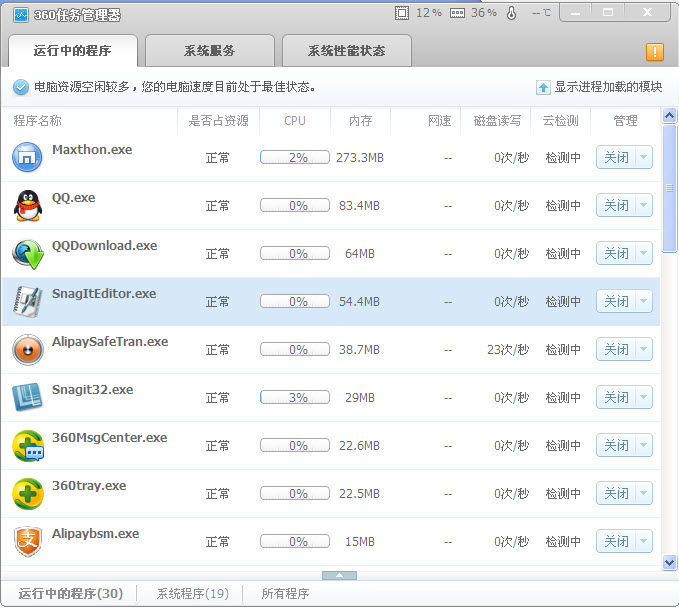Click the 360MsgCenter.exe icon
679x609 pixels.
click(x=28, y=446)
